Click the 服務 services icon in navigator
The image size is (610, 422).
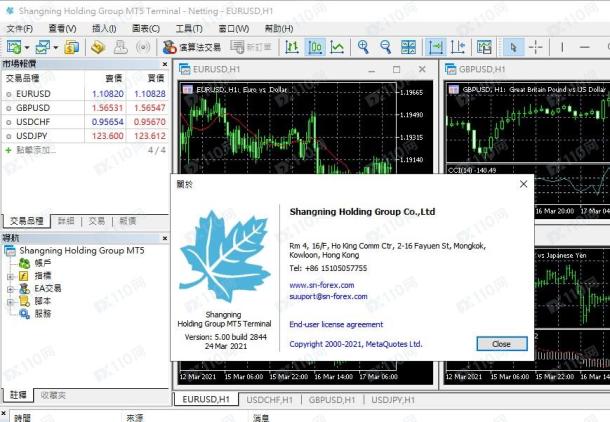(25, 313)
